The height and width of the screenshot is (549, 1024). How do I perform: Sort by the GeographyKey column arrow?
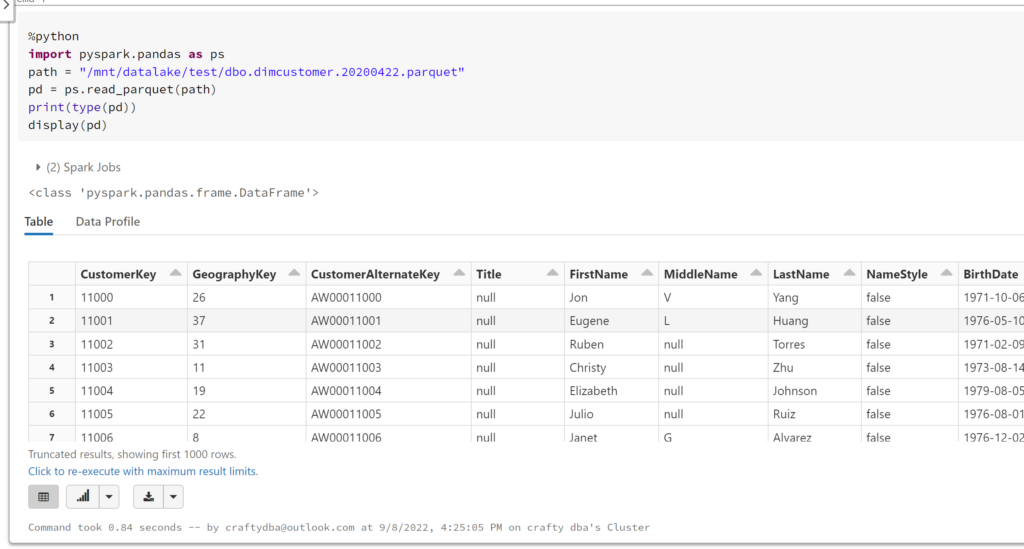tap(294, 273)
